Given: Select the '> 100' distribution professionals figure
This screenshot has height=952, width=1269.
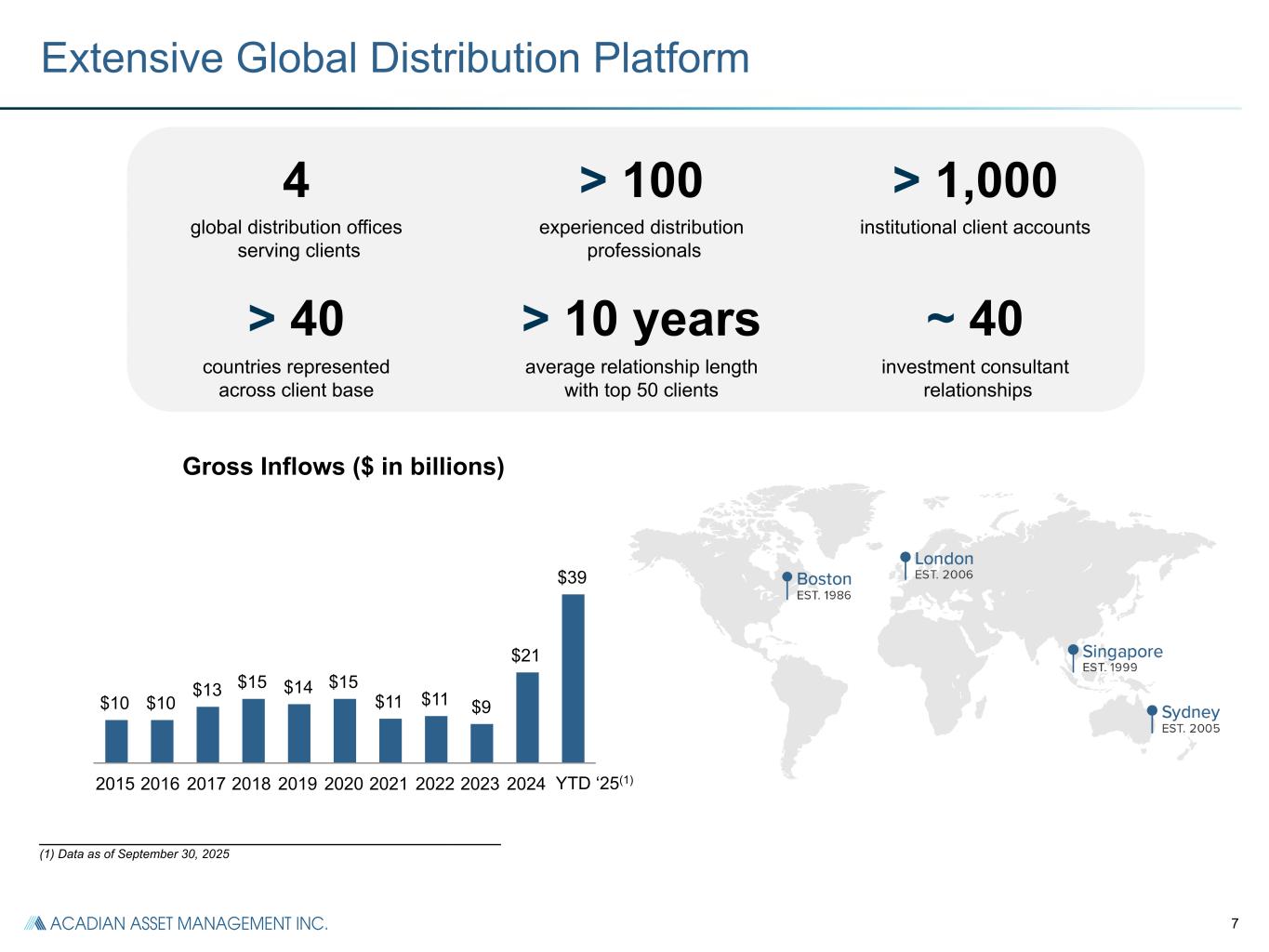Looking at the screenshot, I should [641, 180].
